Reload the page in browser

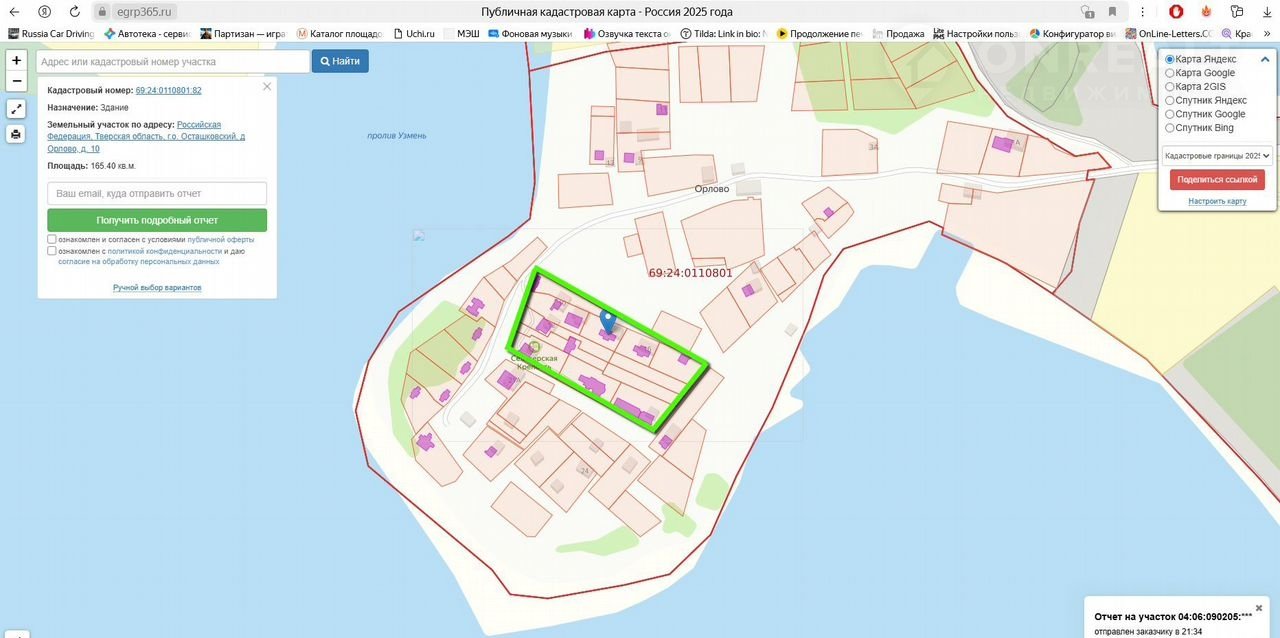pos(75,12)
